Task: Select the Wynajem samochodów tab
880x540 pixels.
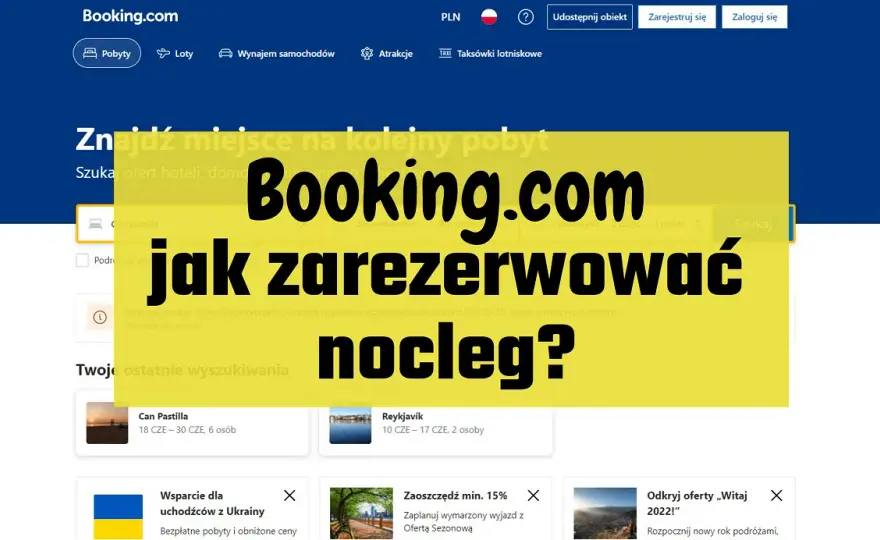Action: click(x=276, y=53)
